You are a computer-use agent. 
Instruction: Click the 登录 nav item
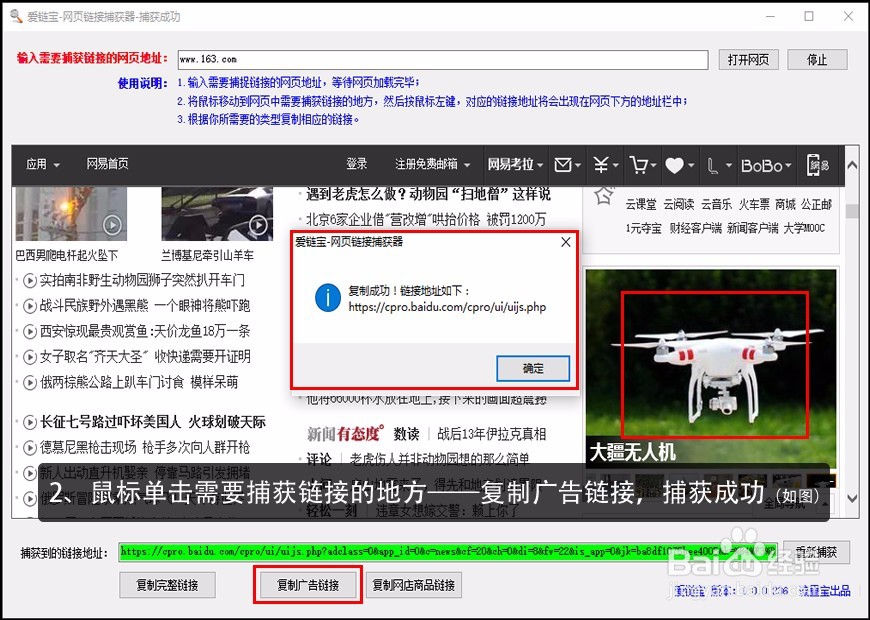point(357,164)
